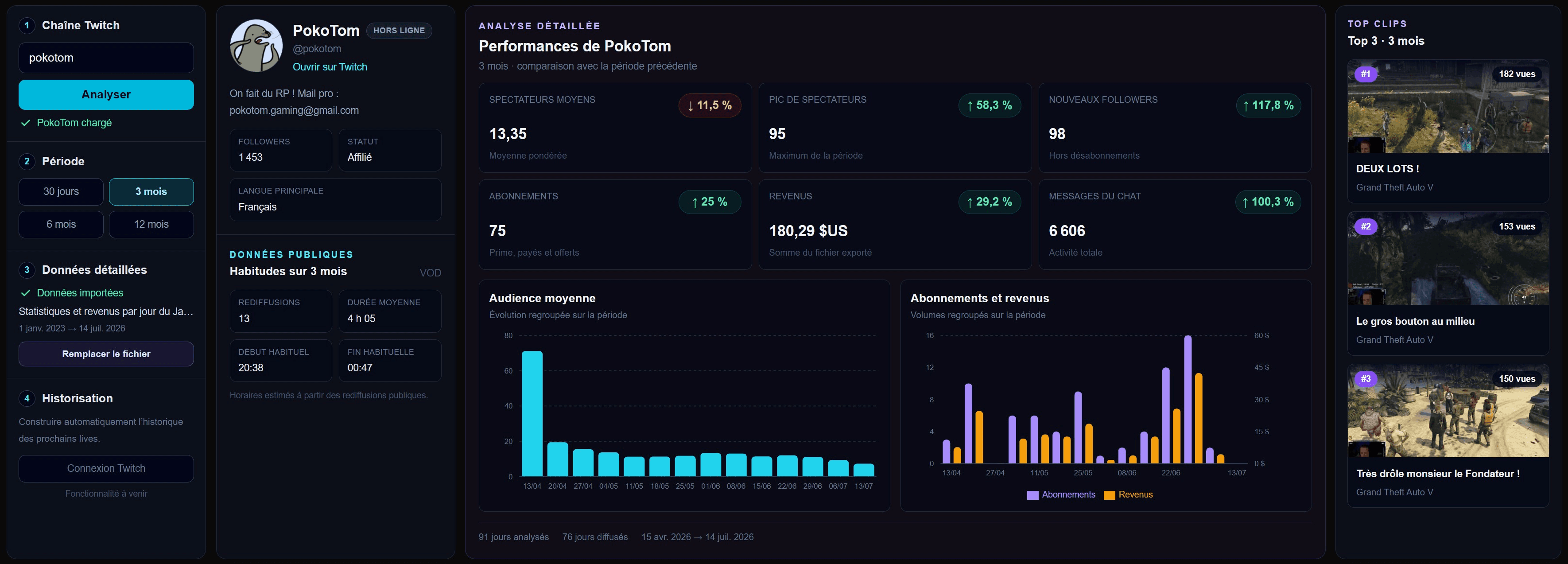Click the 150 vues badge

pyautogui.click(x=1517, y=379)
